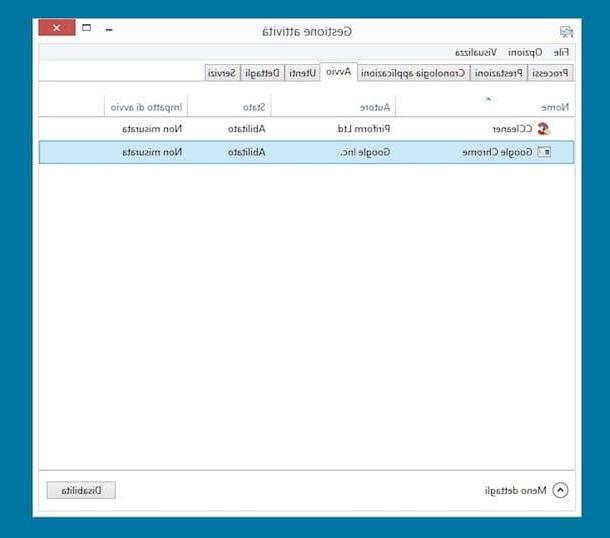
Task: Sort by Impatto di avvio column header
Action: coord(146,106)
